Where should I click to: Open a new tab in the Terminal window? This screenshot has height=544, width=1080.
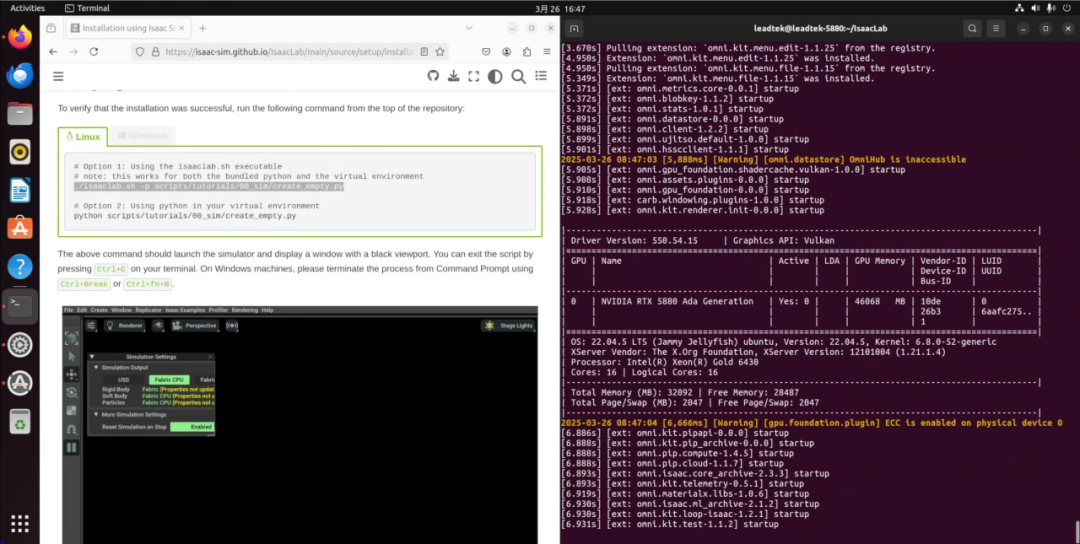click(x=574, y=28)
